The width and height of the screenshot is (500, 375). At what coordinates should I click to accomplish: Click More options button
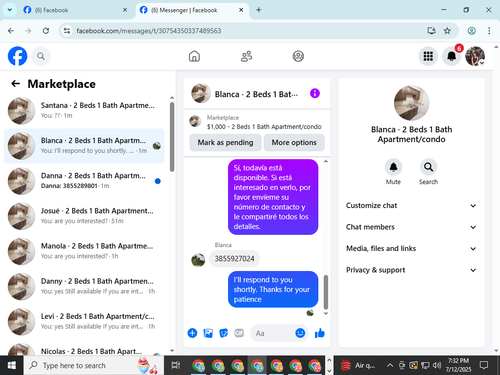coord(294,143)
